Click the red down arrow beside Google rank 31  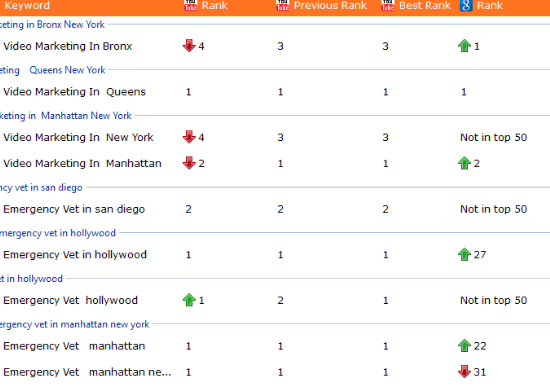[x=464, y=371]
